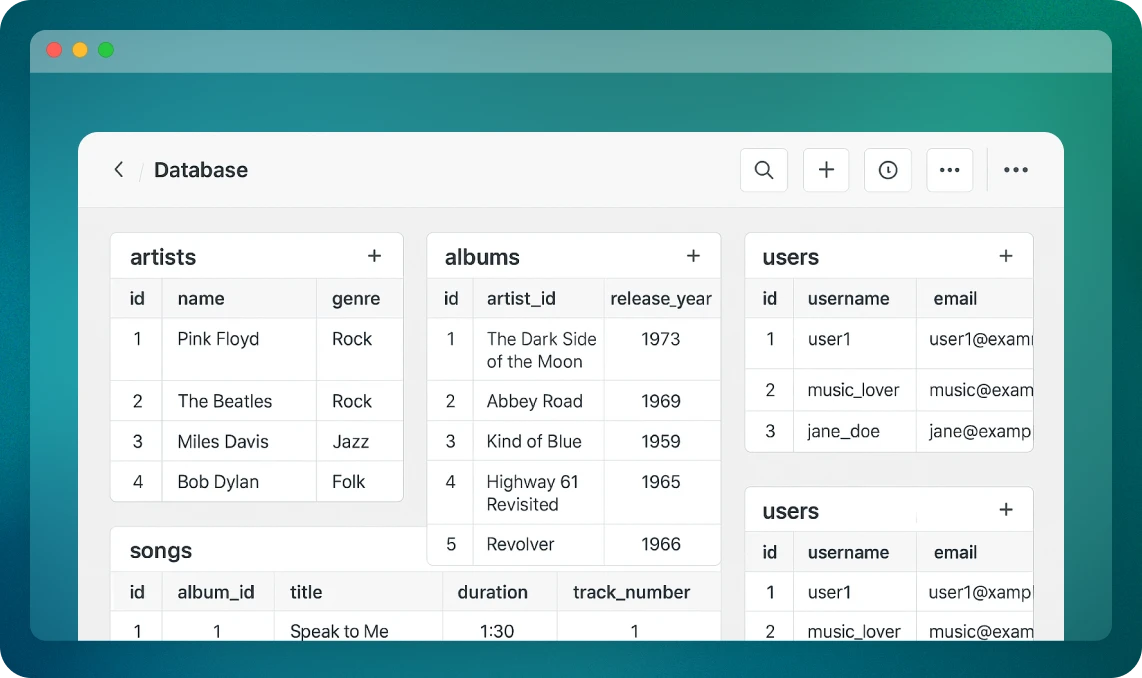Click the plus button in the top toolbar

point(826,170)
